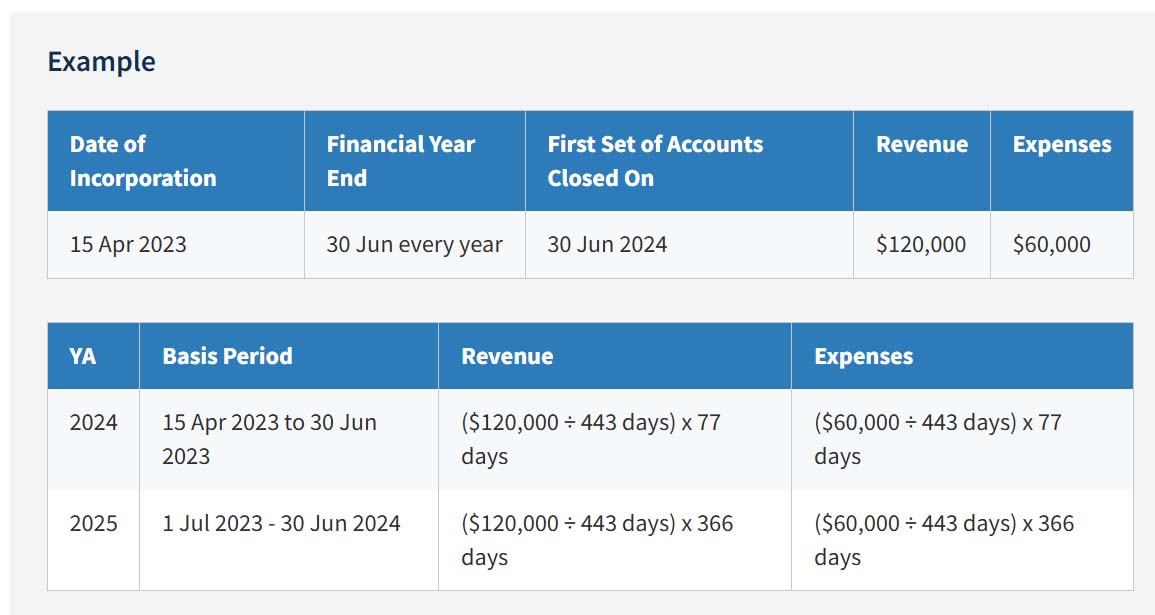Image resolution: width=1155 pixels, height=615 pixels.
Task: Click the 15 Apr 2023 to 30 Jun 2023 basis period
Action: point(270,439)
